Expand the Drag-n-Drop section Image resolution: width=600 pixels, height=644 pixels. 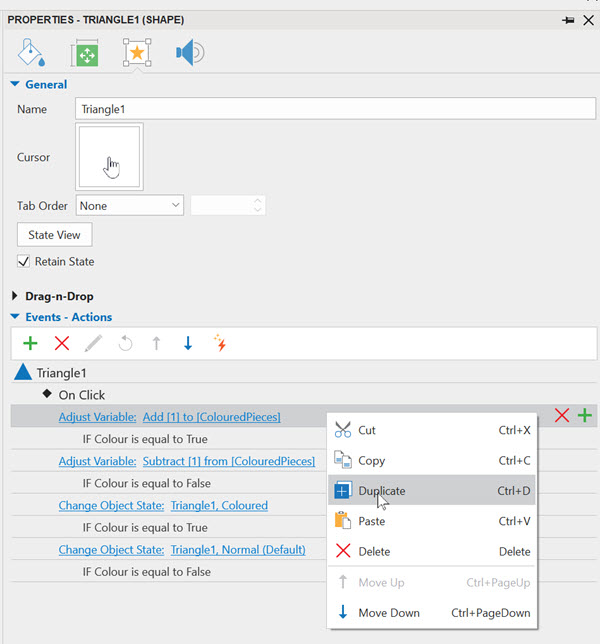tap(15, 296)
